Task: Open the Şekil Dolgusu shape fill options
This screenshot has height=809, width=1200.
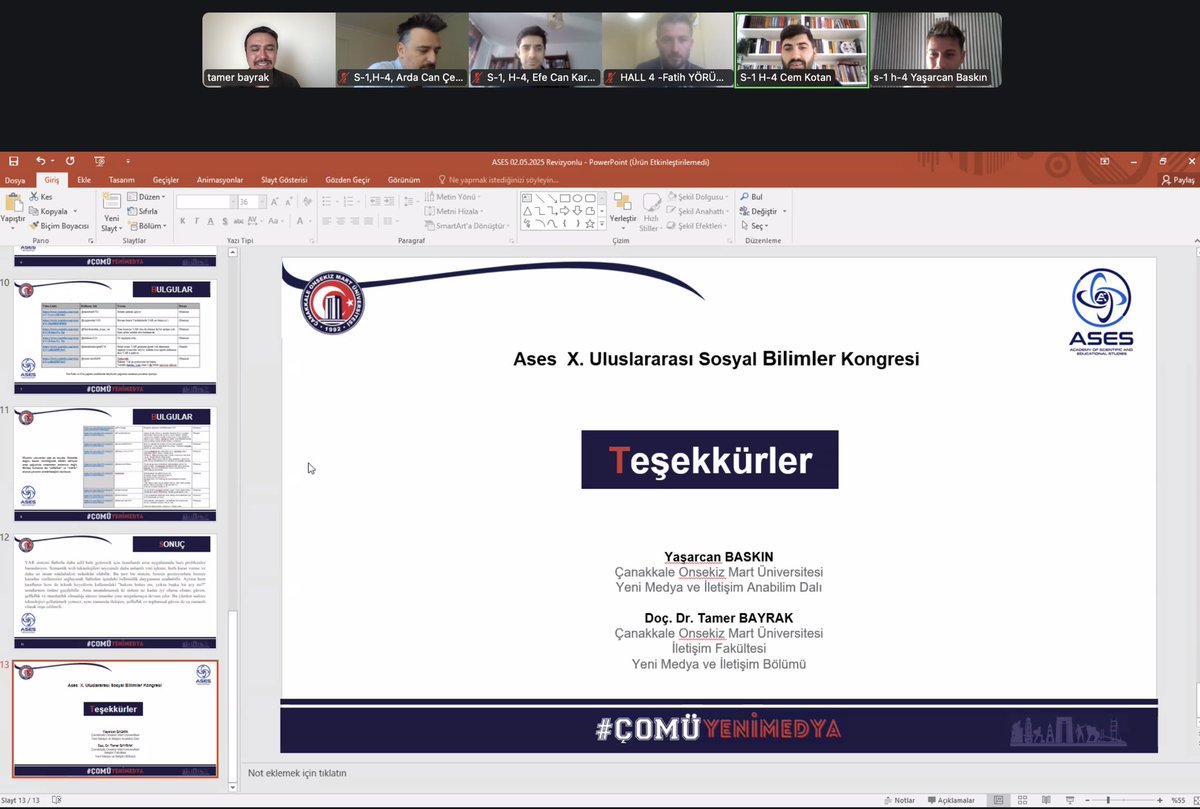Action: click(x=697, y=197)
